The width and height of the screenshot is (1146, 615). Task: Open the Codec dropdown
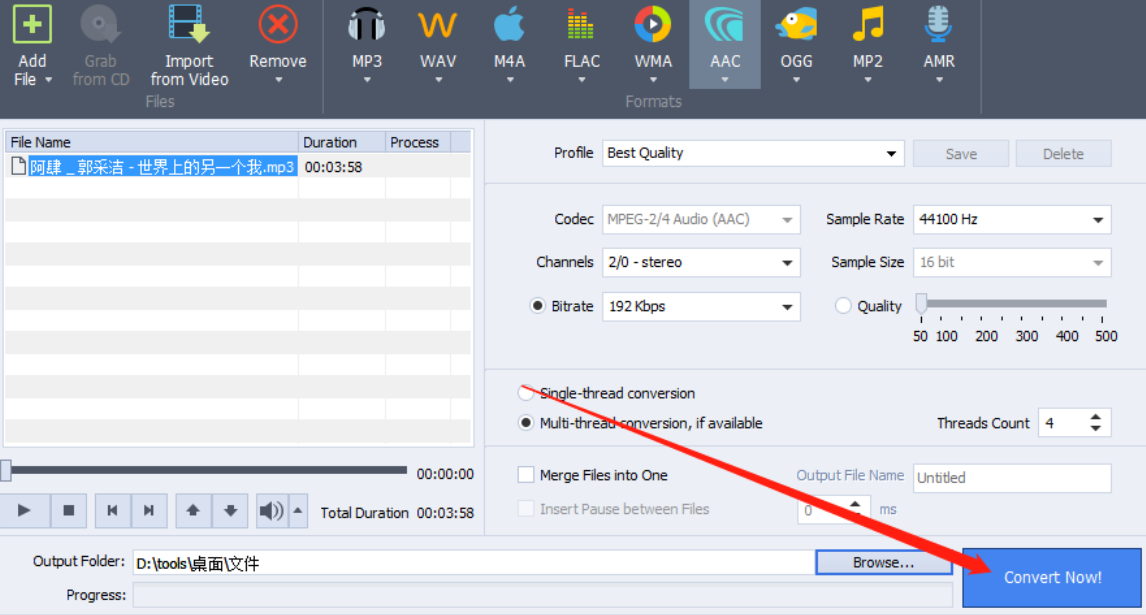tap(787, 220)
